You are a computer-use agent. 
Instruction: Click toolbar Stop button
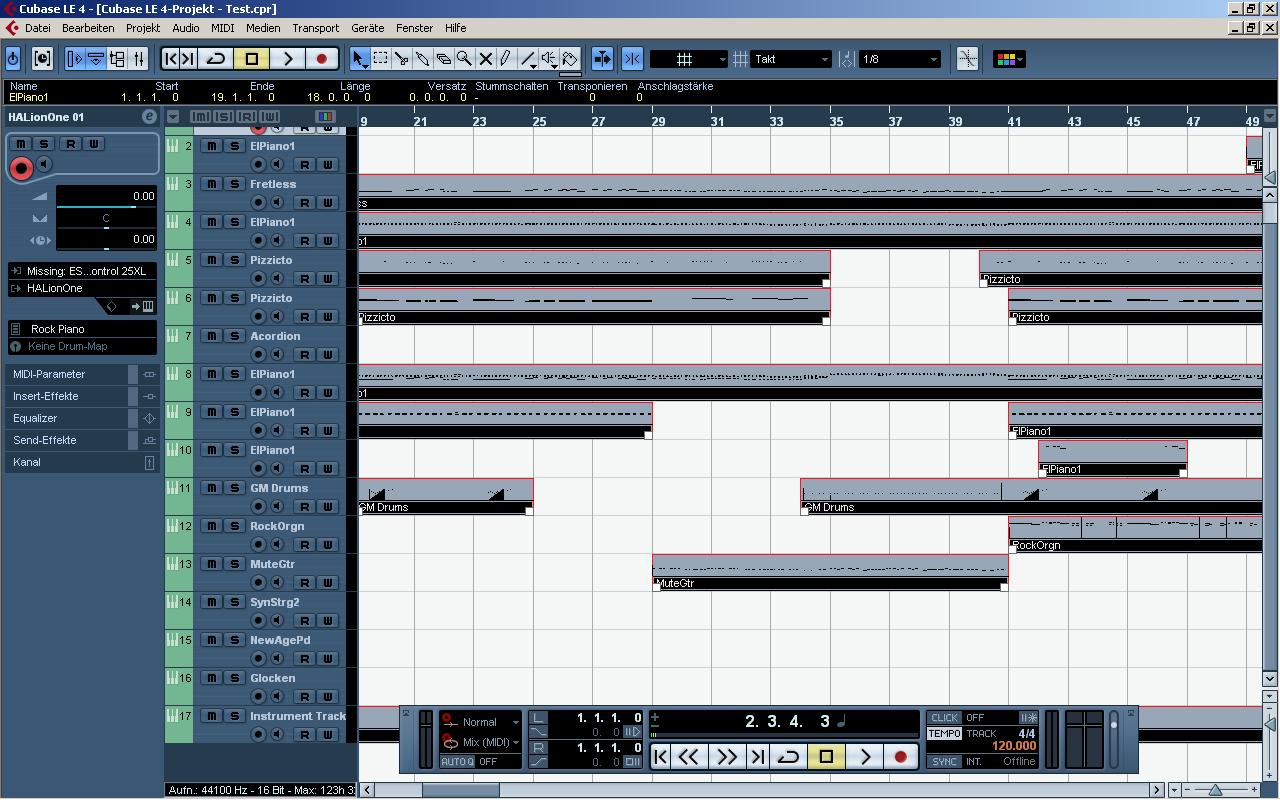pos(252,59)
